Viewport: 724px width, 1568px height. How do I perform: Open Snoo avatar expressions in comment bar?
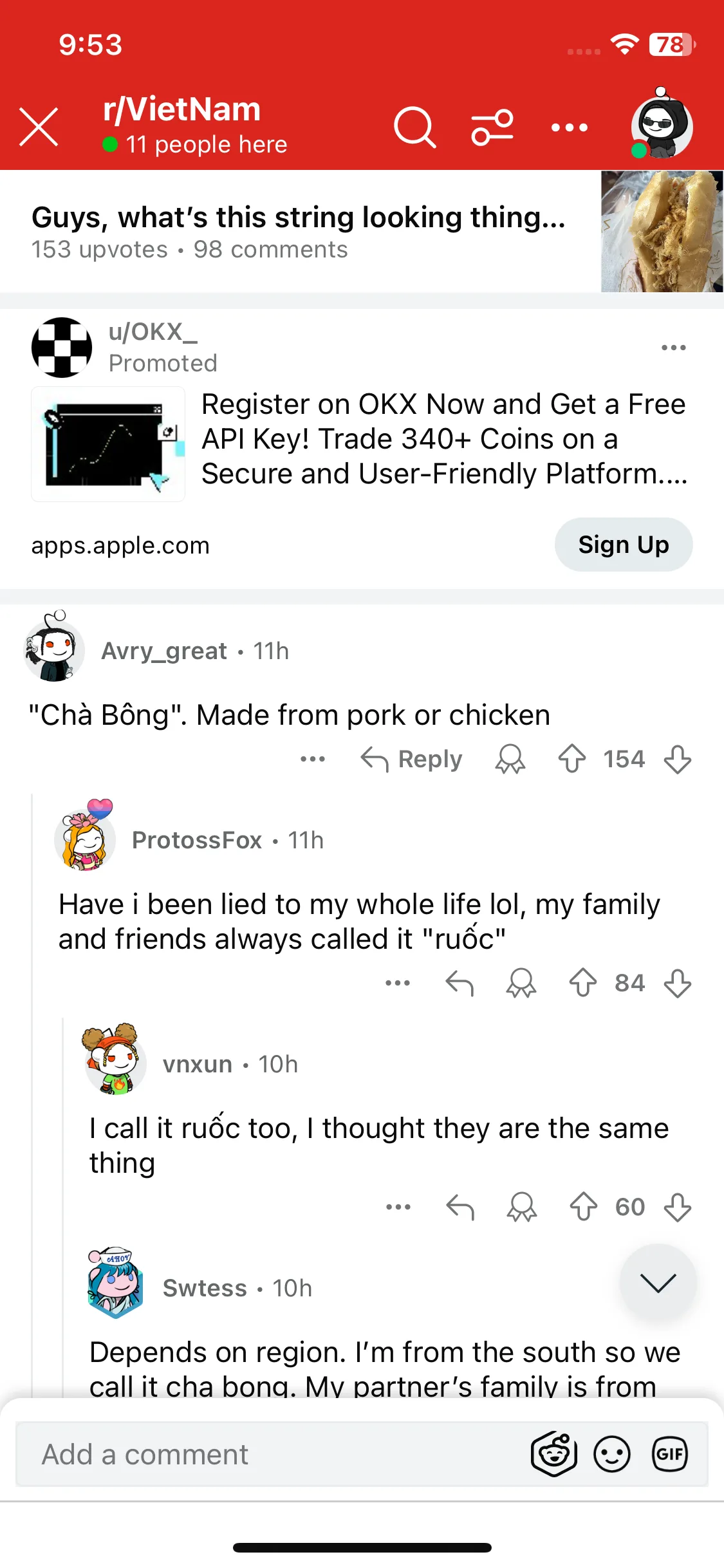pyautogui.click(x=553, y=1453)
